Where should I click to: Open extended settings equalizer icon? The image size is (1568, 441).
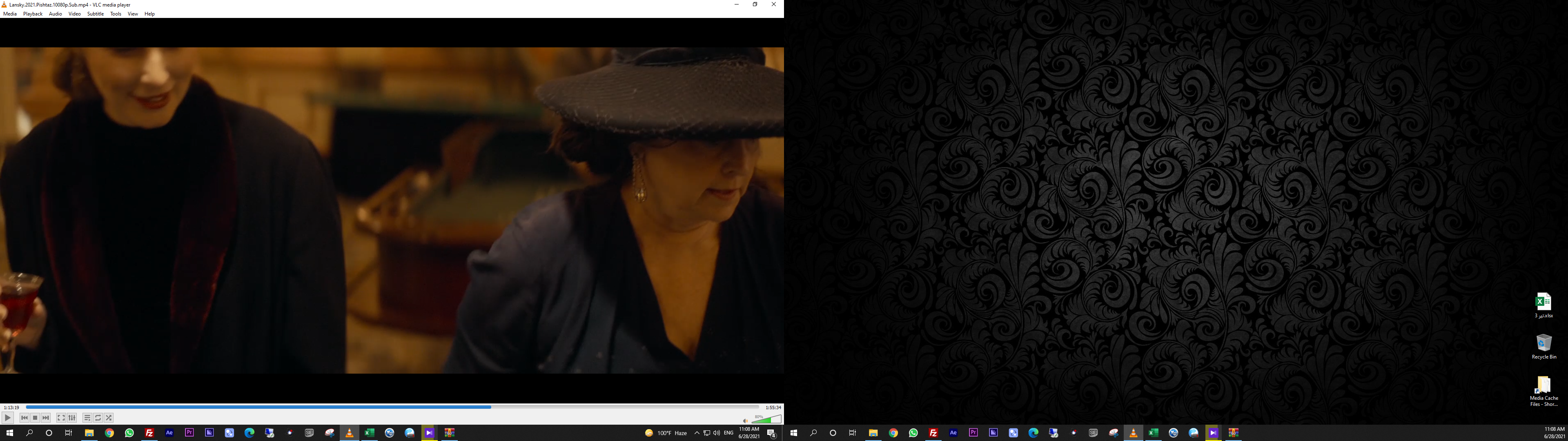pyautogui.click(x=72, y=418)
